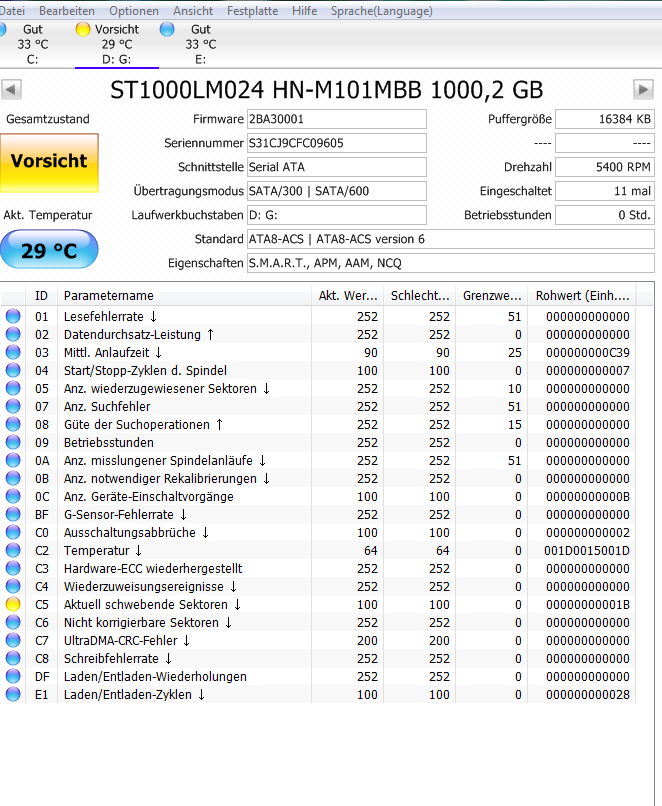Click the yellow Vorsicht health status button
Image resolution: width=662 pixels, height=806 pixels.
point(49,162)
